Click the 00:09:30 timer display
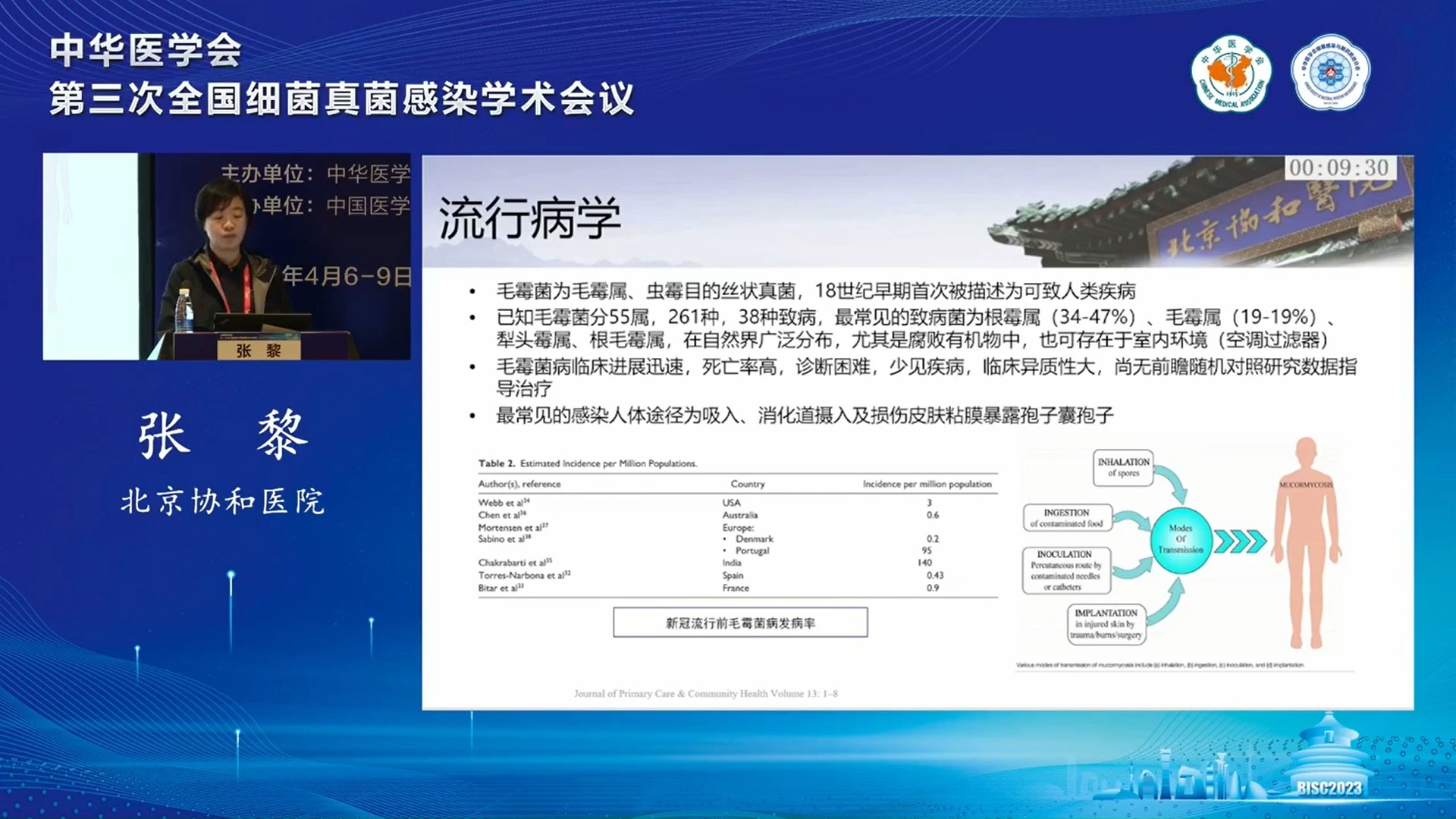The image size is (1456, 819). point(1339,168)
